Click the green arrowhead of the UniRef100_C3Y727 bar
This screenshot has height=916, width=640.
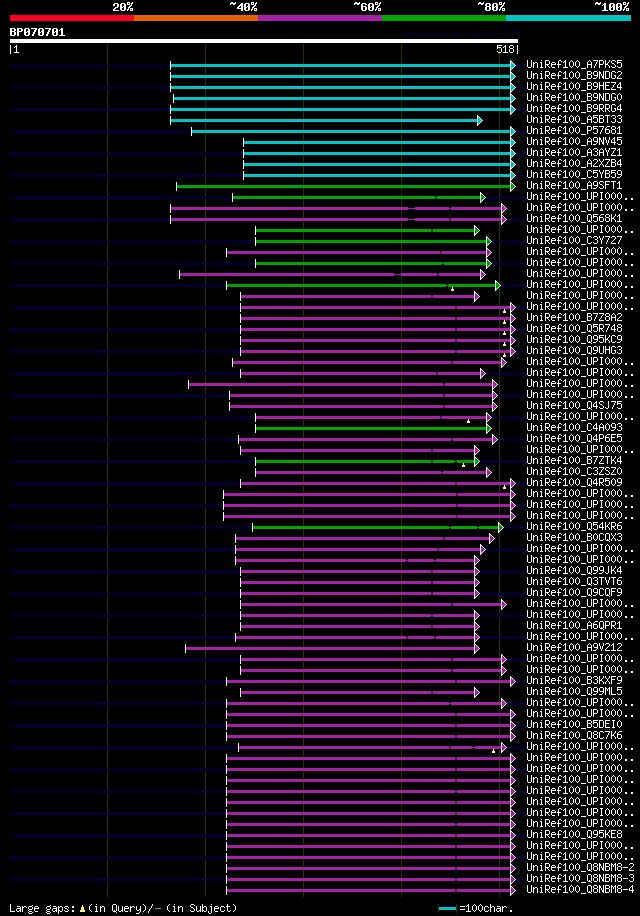coord(489,241)
